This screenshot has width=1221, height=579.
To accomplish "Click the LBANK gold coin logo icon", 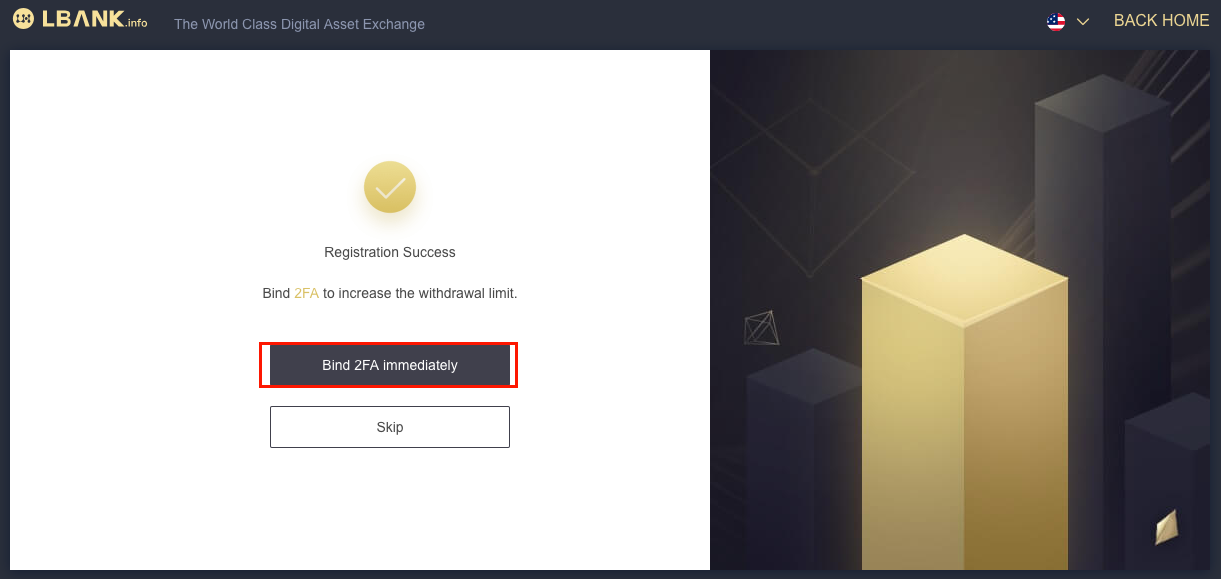I will [x=23, y=19].
